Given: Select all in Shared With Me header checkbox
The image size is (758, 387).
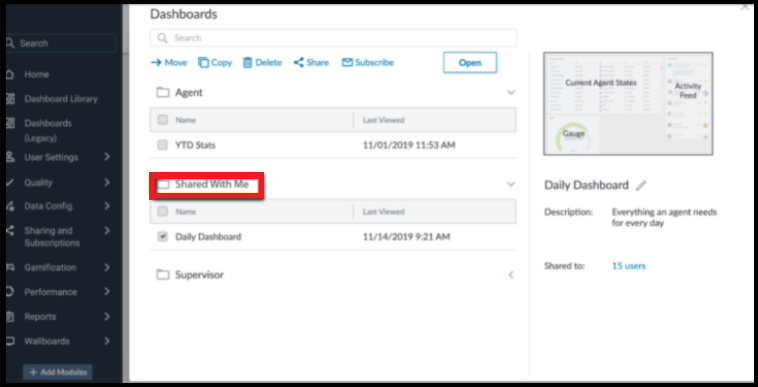Looking at the screenshot, I should tap(162, 211).
